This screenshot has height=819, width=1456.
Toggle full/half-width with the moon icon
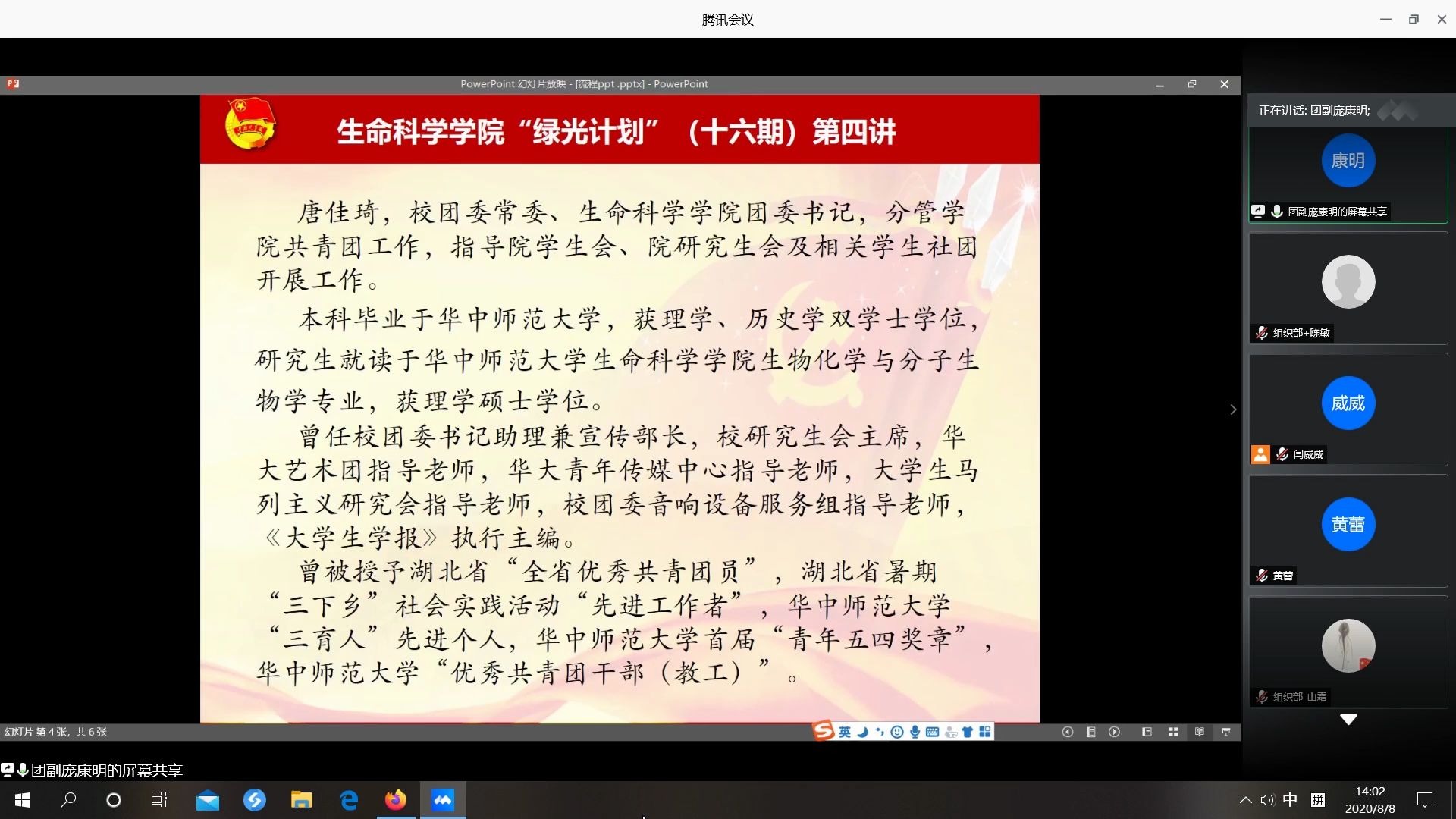pyautogui.click(x=862, y=731)
